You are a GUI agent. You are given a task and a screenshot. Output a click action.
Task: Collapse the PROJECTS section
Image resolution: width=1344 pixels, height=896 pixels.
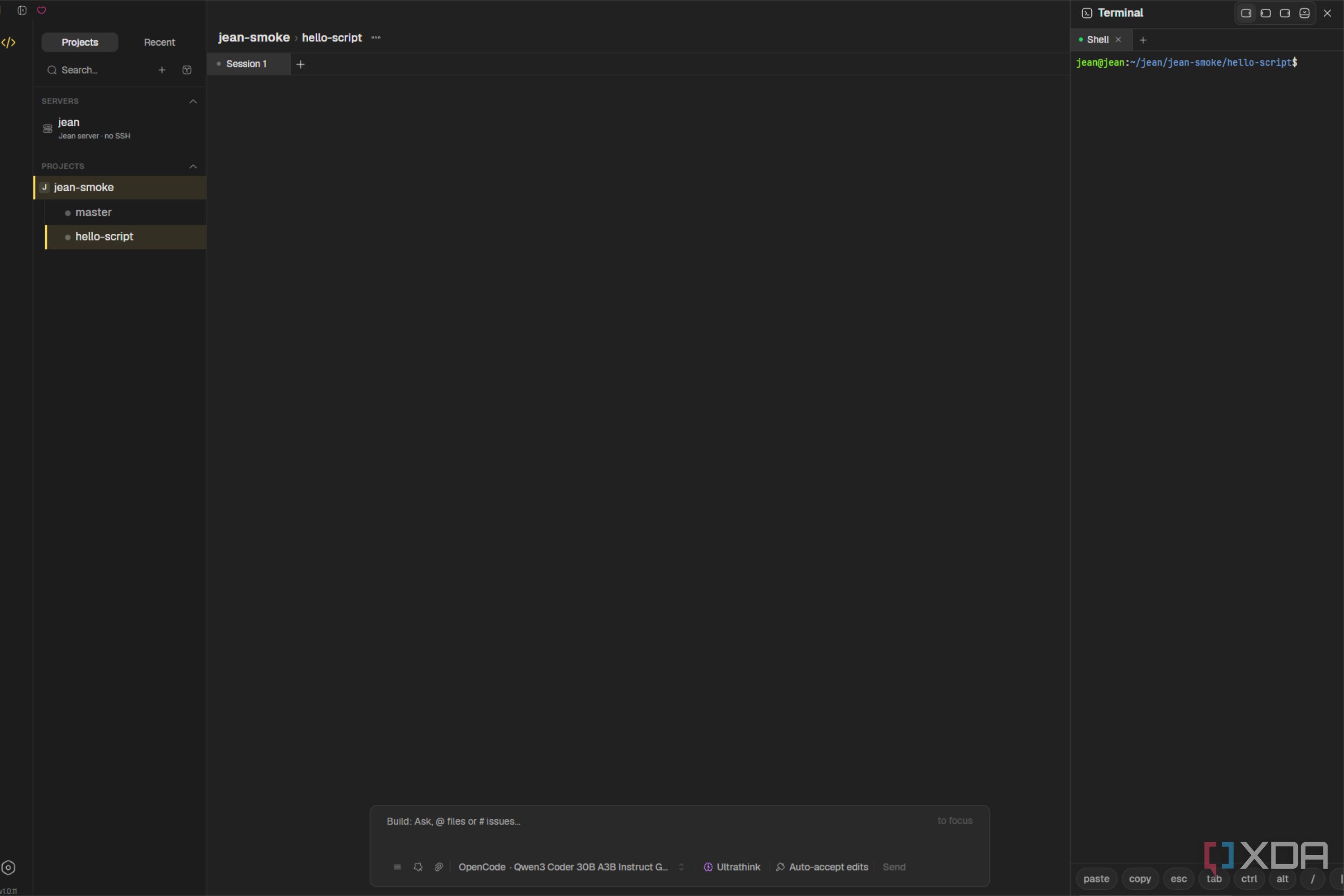193,166
